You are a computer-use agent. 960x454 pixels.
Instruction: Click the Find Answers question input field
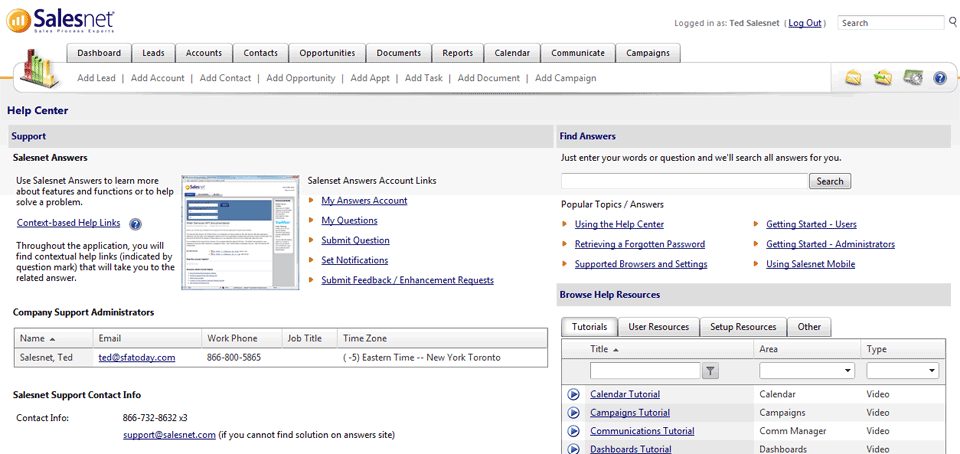click(x=684, y=181)
